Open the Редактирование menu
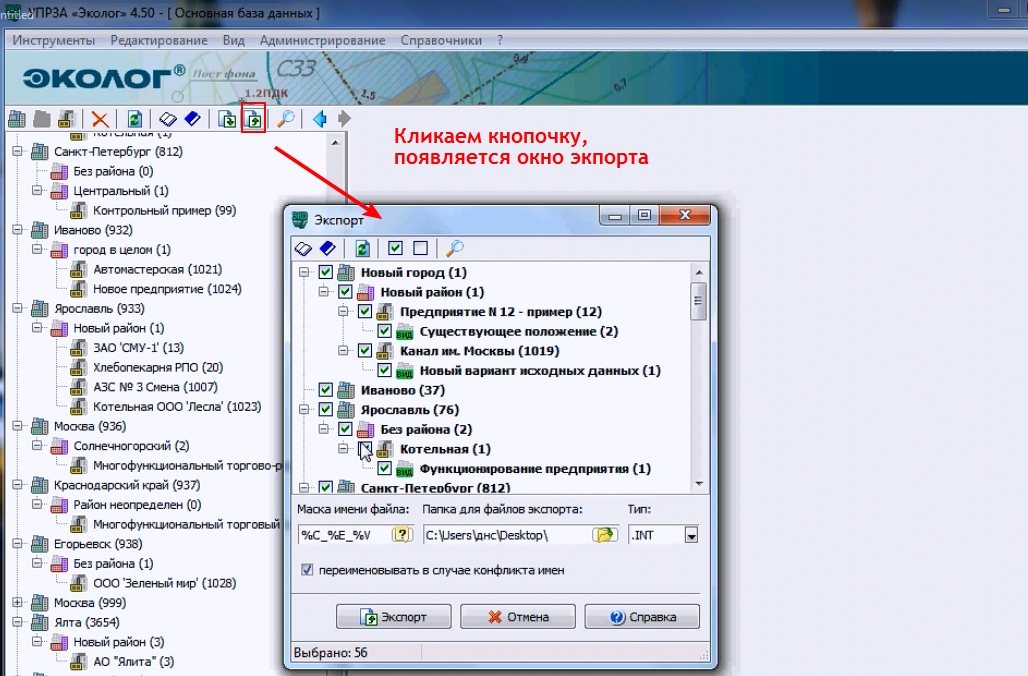1028x676 pixels. 159,41
